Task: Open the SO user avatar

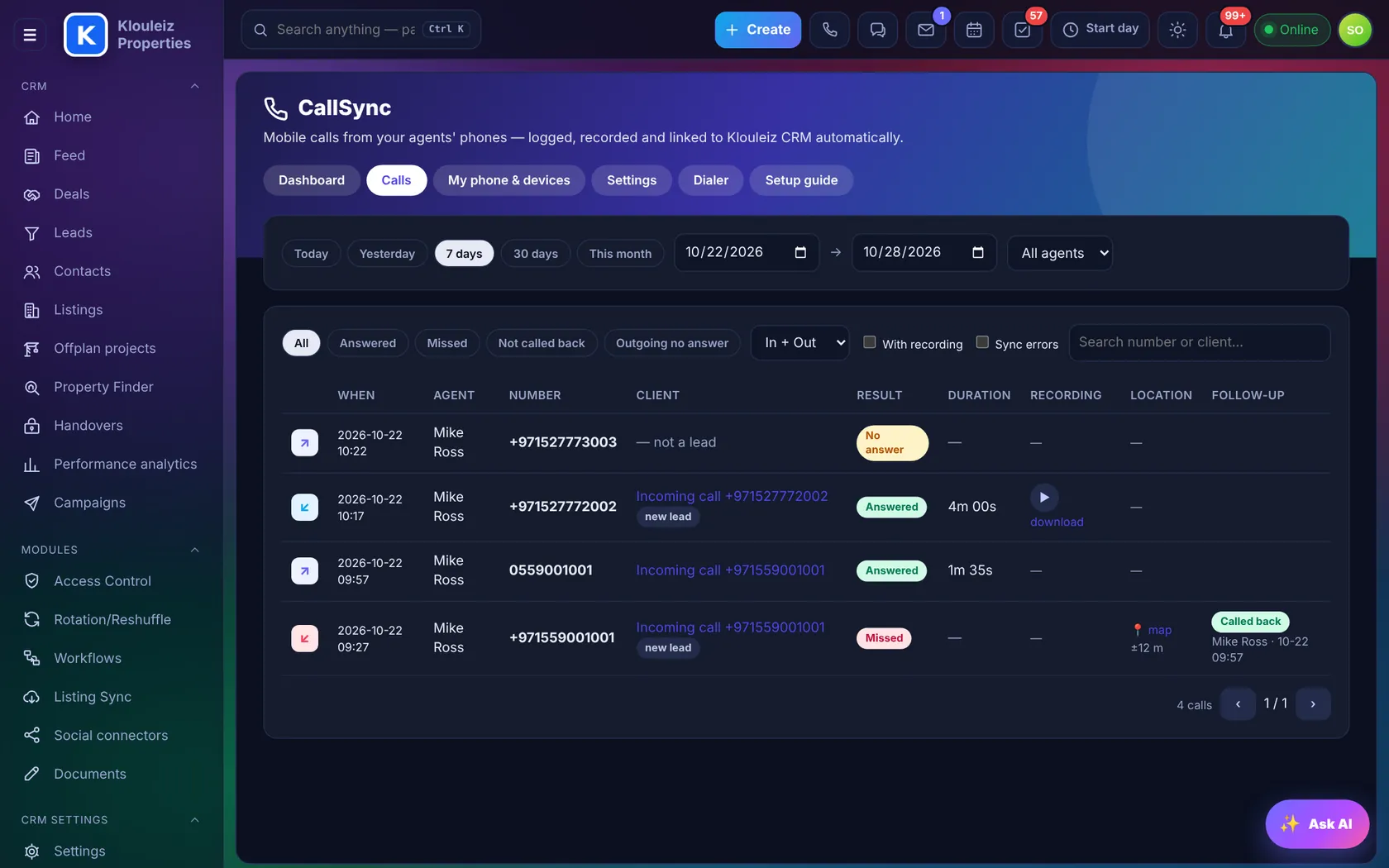Action: [x=1354, y=30]
